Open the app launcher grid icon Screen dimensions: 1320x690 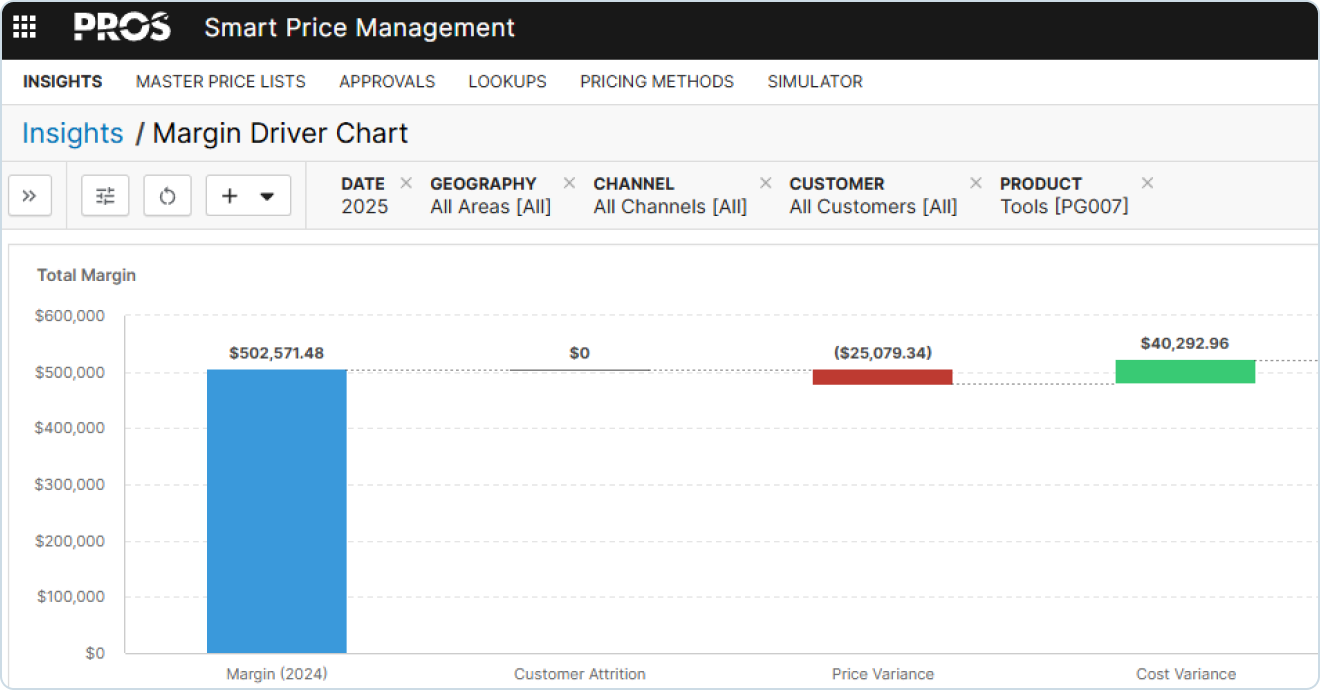coord(24,28)
